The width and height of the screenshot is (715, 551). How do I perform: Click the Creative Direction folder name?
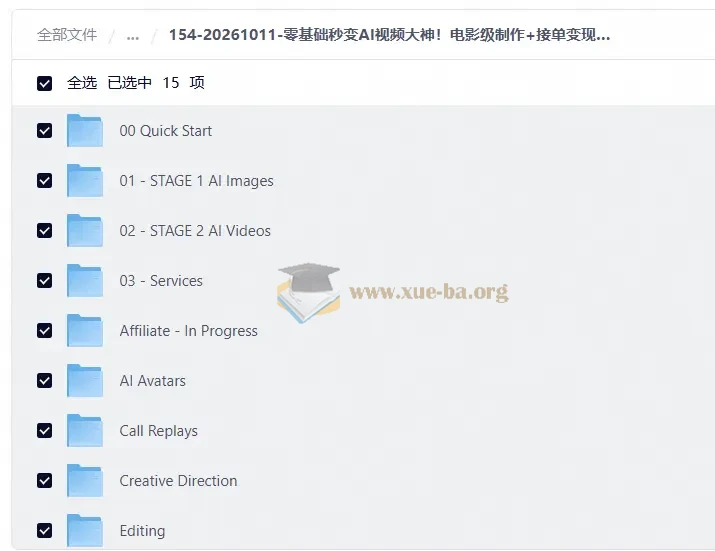coord(178,481)
